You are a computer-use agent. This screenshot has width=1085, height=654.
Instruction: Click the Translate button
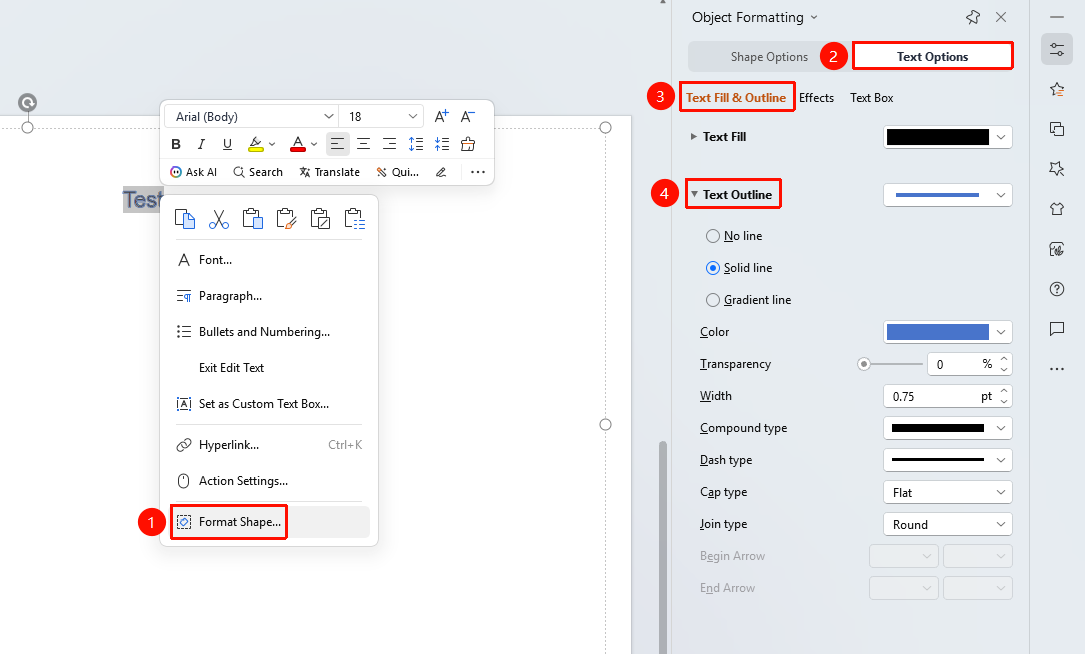[x=329, y=172]
